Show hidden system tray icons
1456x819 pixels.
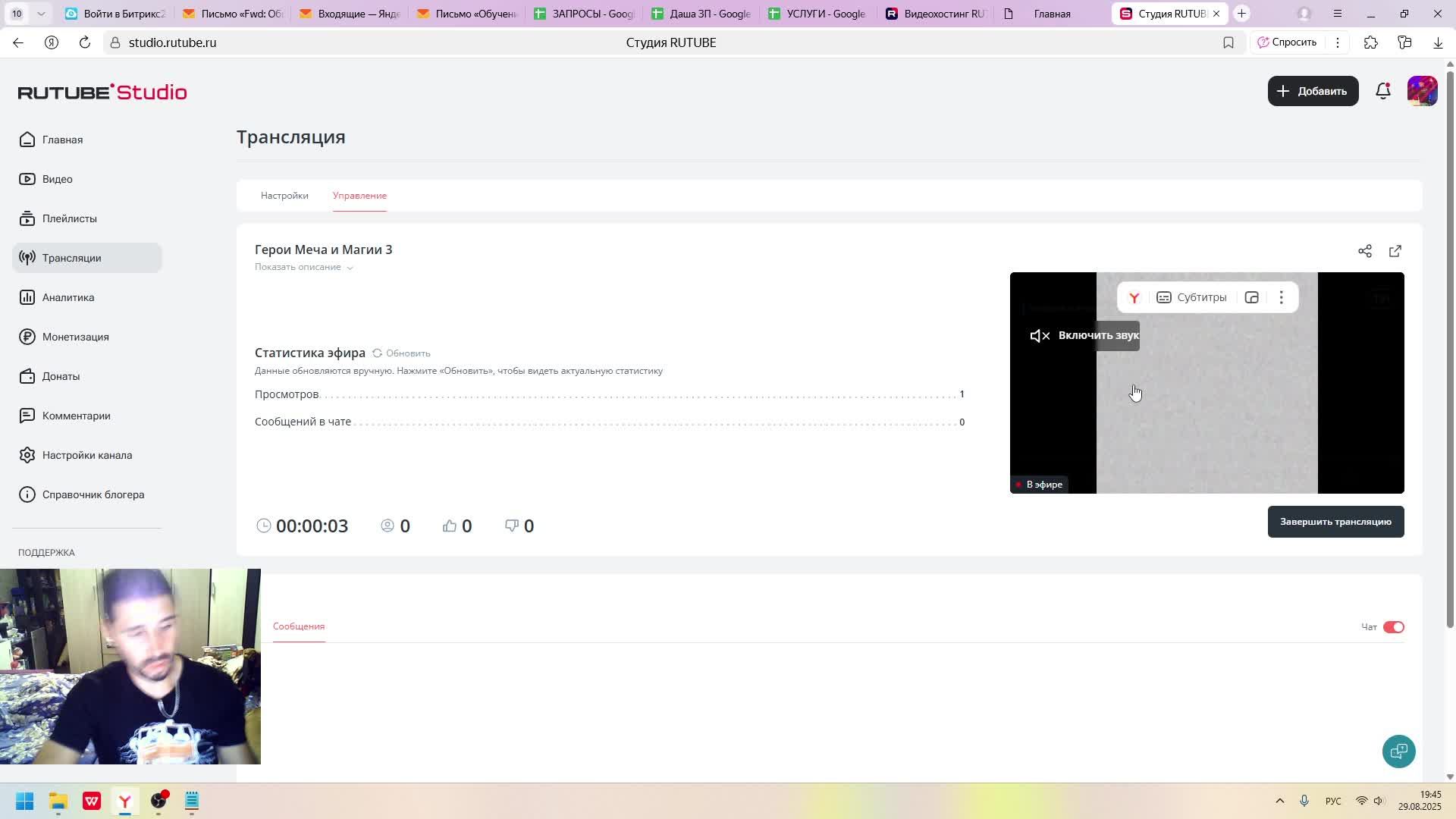click(x=1279, y=801)
